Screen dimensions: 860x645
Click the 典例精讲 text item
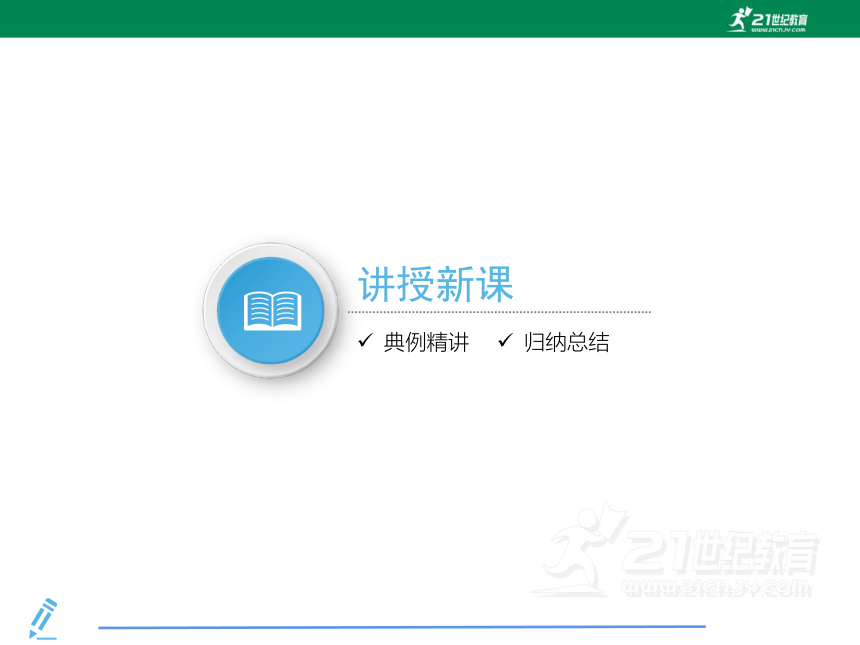pyautogui.click(x=426, y=342)
